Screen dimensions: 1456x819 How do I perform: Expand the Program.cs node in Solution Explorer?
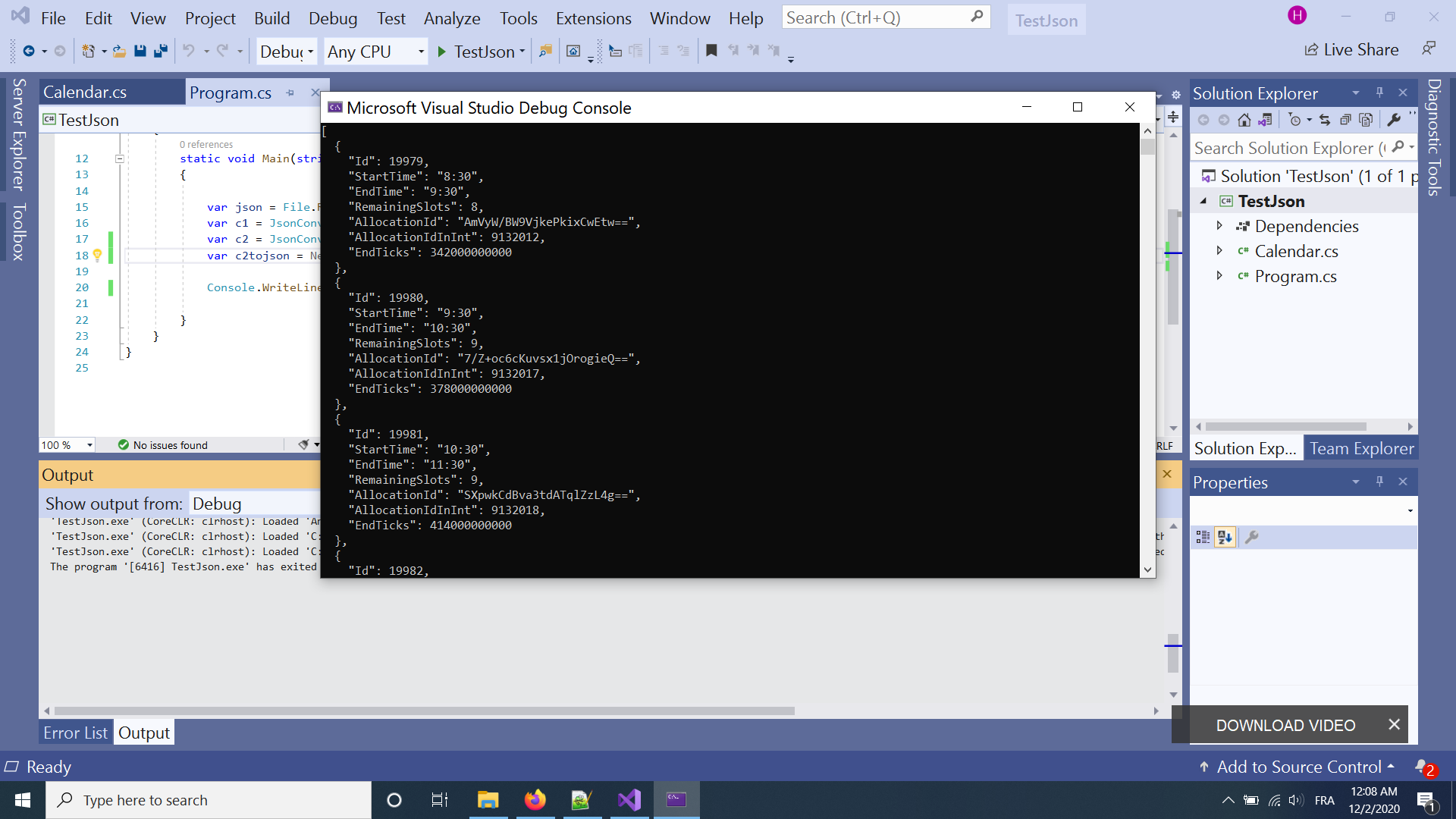(x=1219, y=276)
